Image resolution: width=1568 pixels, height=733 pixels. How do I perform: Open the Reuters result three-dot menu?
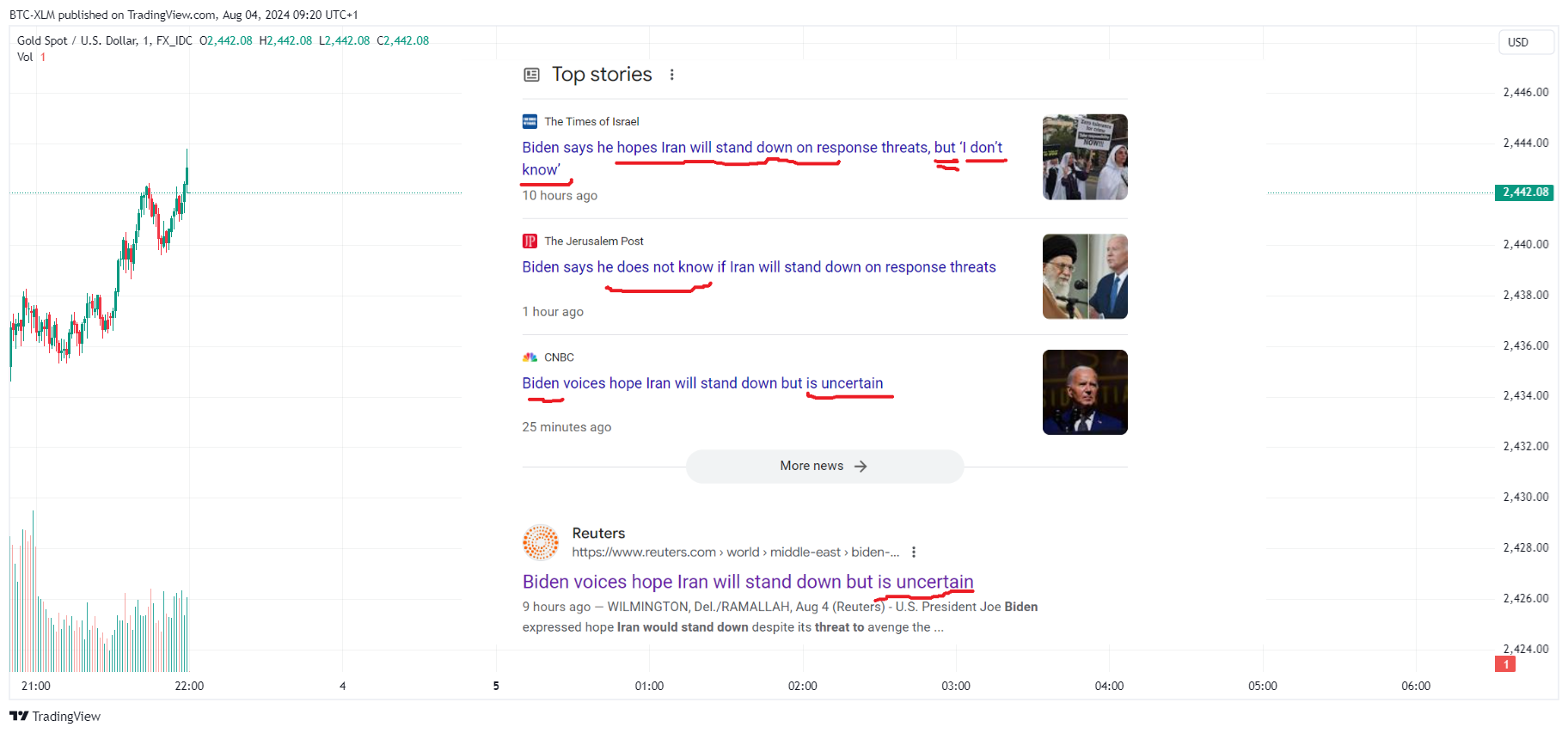914,553
